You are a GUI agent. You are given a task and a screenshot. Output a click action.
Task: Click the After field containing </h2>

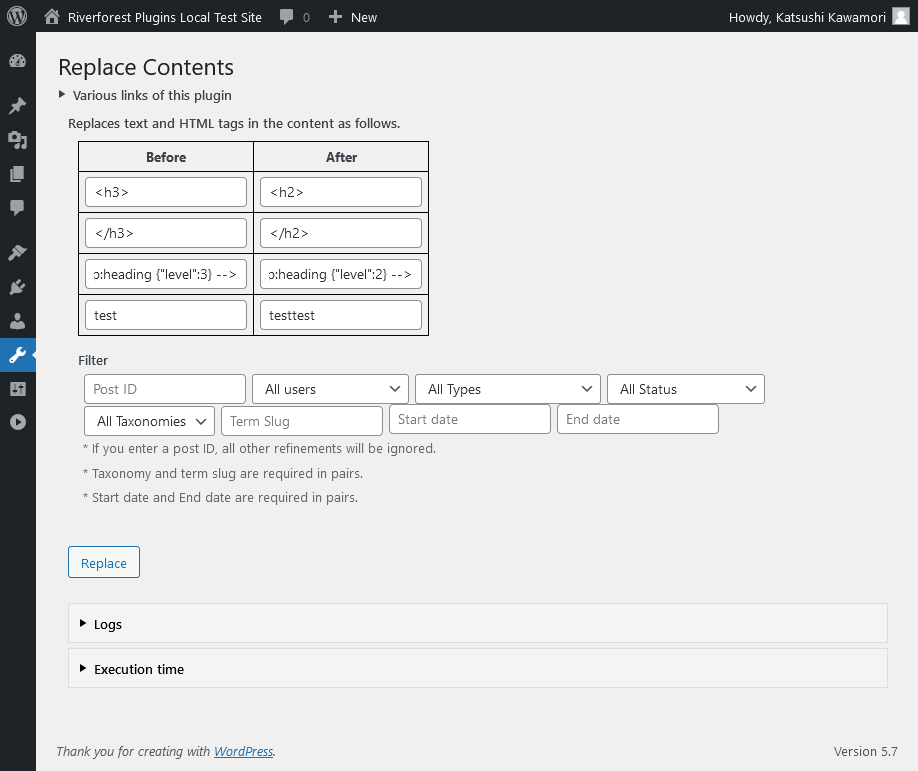(341, 233)
